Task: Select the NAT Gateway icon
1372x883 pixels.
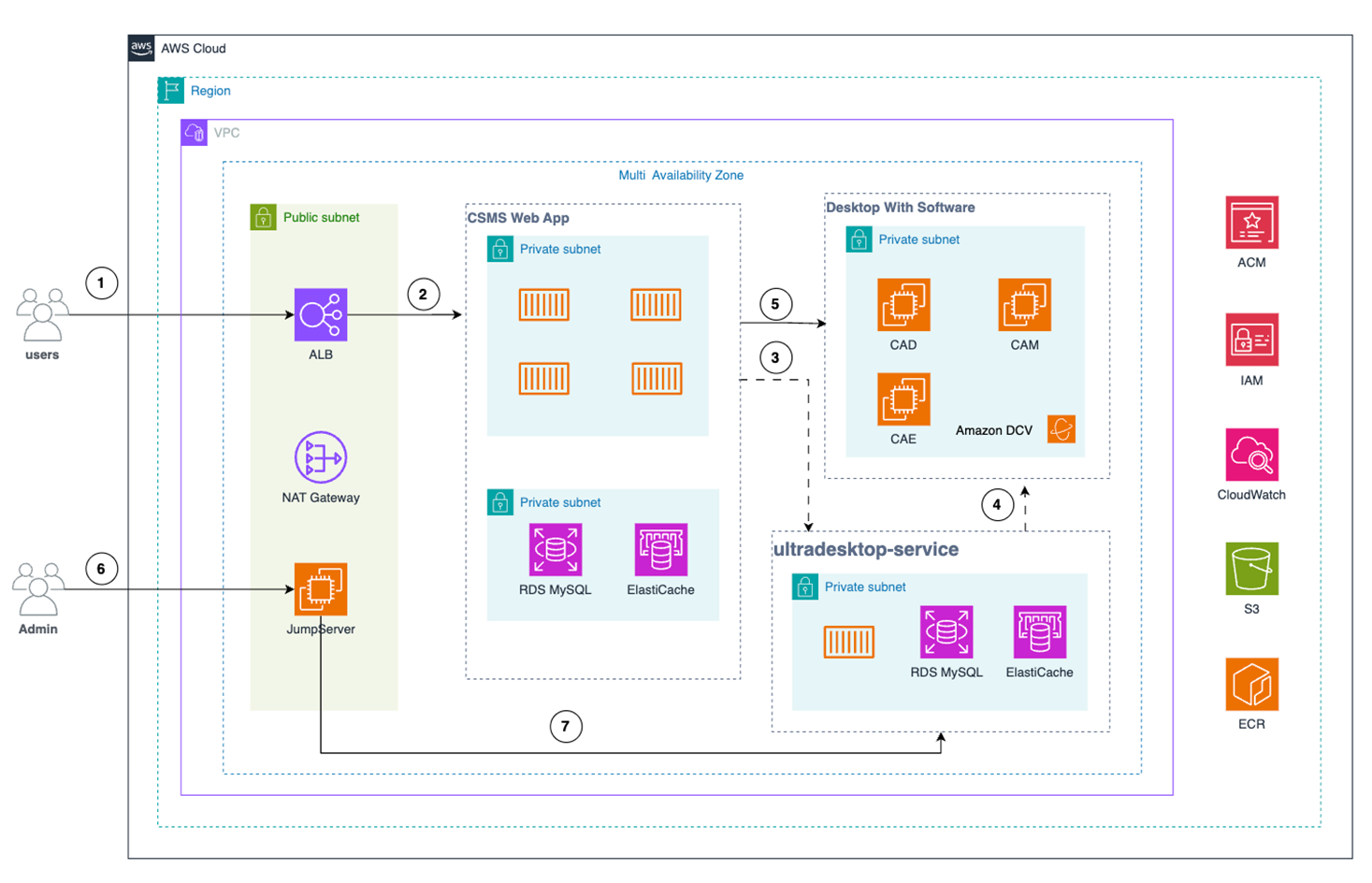Action: (321, 457)
